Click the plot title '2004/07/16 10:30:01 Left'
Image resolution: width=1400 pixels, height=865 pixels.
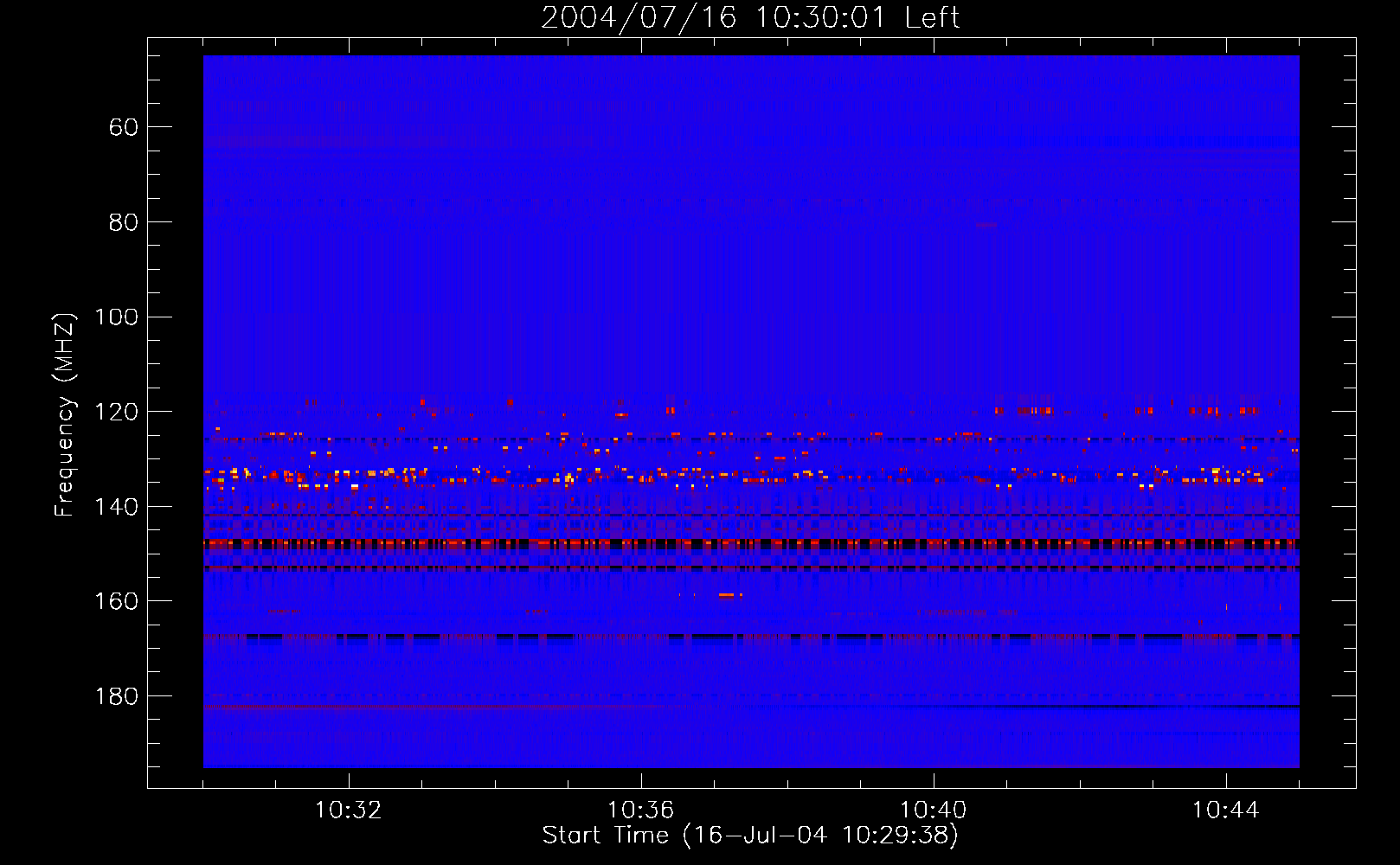click(750, 17)
